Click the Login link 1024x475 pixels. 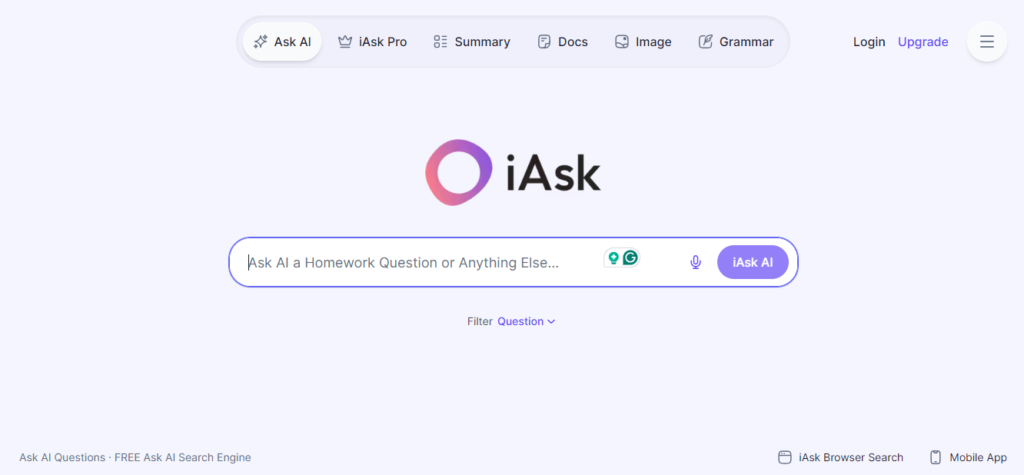[869, 42]
